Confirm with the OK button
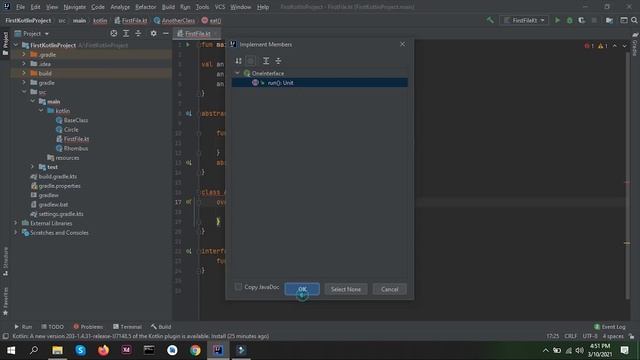 pyautogui.click(x=302, y=289)
